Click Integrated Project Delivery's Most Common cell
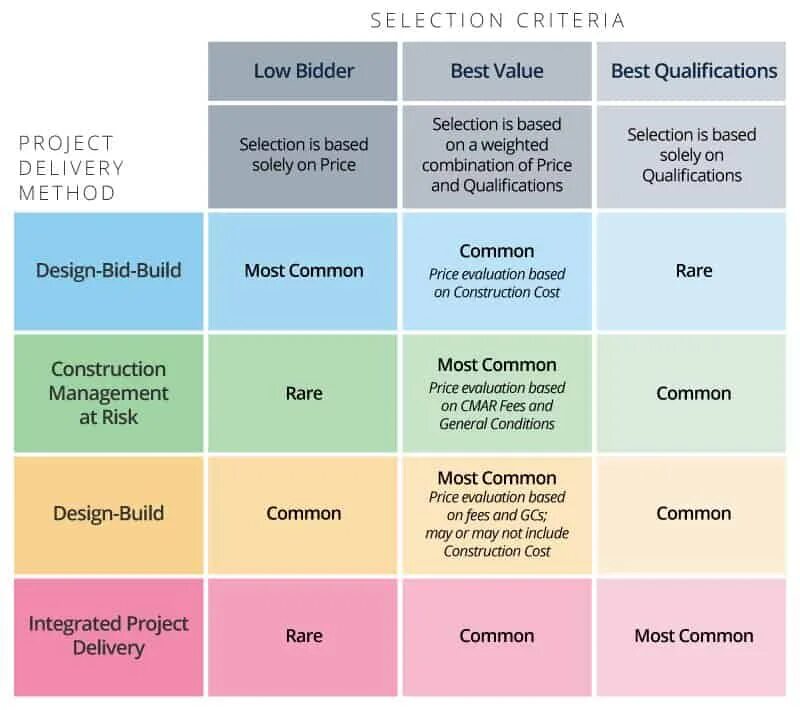This screenshot has width=800, height=710. [x=693, y=636]
